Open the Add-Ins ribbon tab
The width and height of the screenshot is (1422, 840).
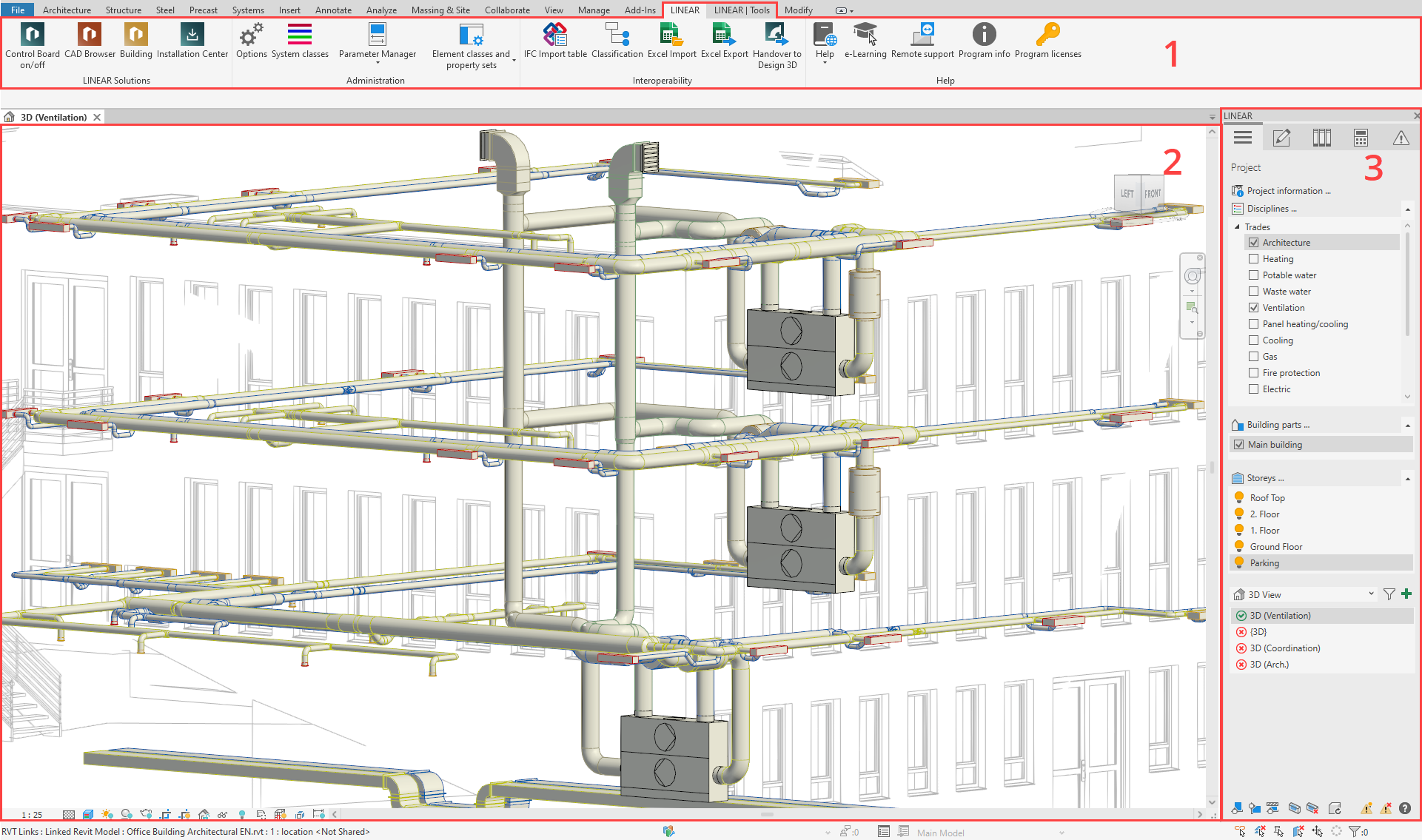point(640,10)
